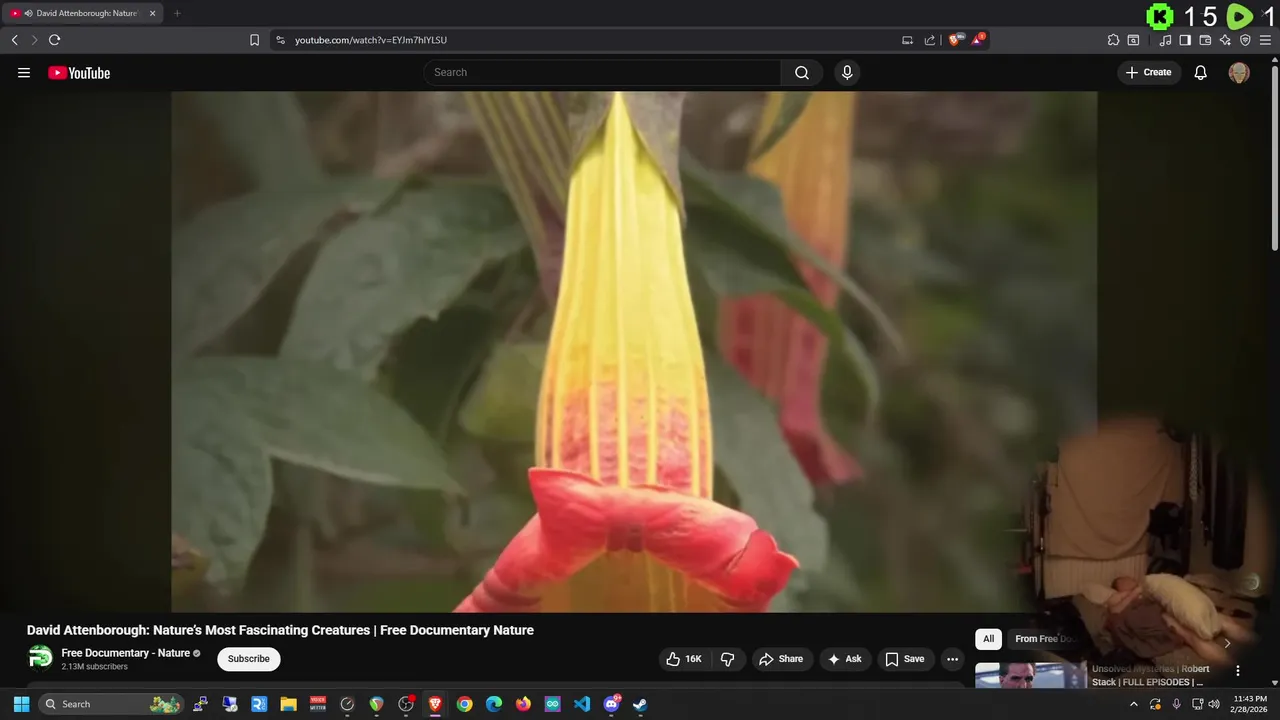Image resolution: width=1280 pixels, height=720 pixels.
Task: Open the browser extensions puzzle icon
Action: [x=1113, y=40]
